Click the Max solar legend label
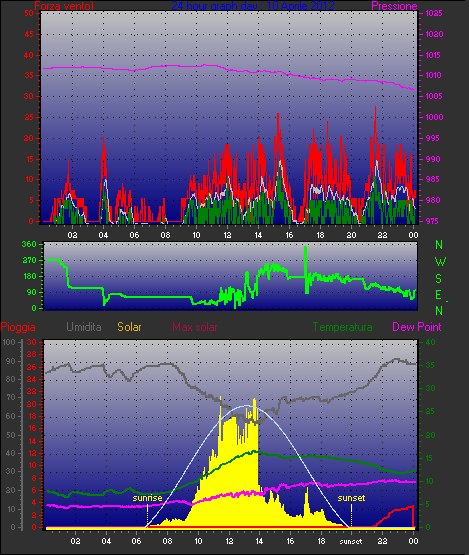469x555 pixels. click(x=195, y=327)
